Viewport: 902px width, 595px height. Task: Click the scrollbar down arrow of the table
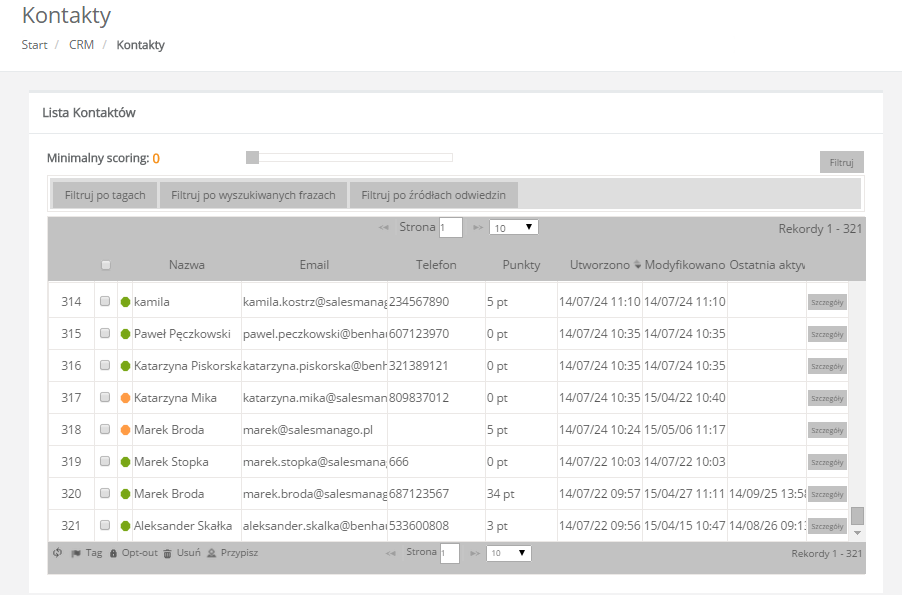857,533
